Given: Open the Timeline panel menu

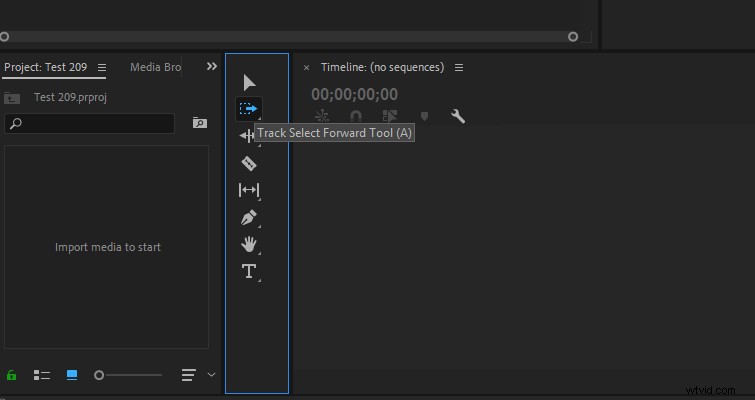Looking at the screenshot, I should 459,67.
